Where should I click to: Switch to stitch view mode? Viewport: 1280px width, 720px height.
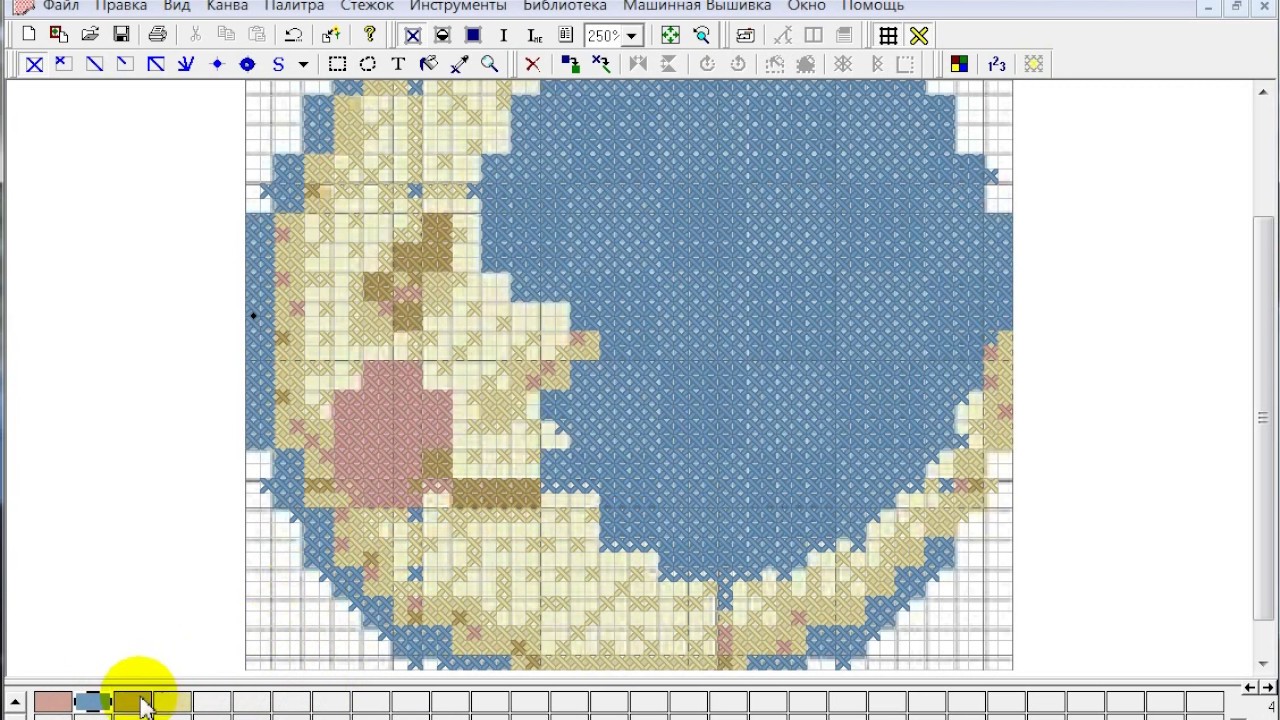point(412,35)
